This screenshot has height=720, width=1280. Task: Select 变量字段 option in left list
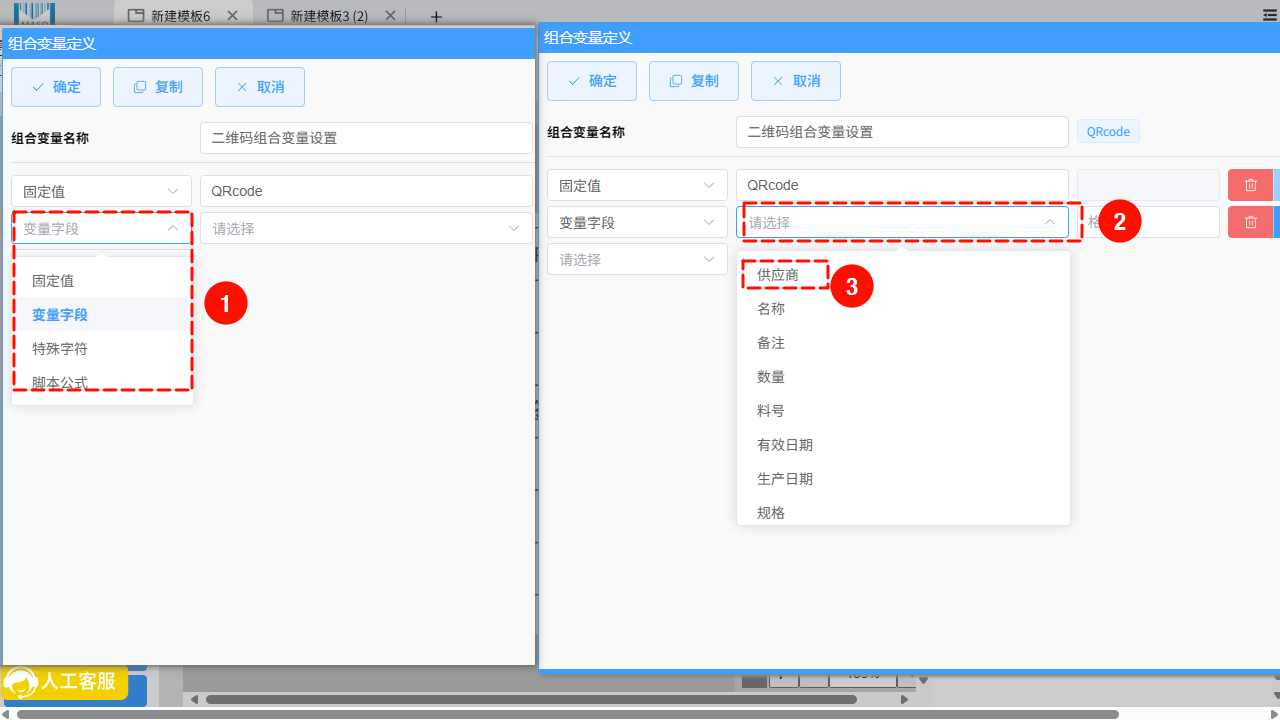(x=102, y=315)
